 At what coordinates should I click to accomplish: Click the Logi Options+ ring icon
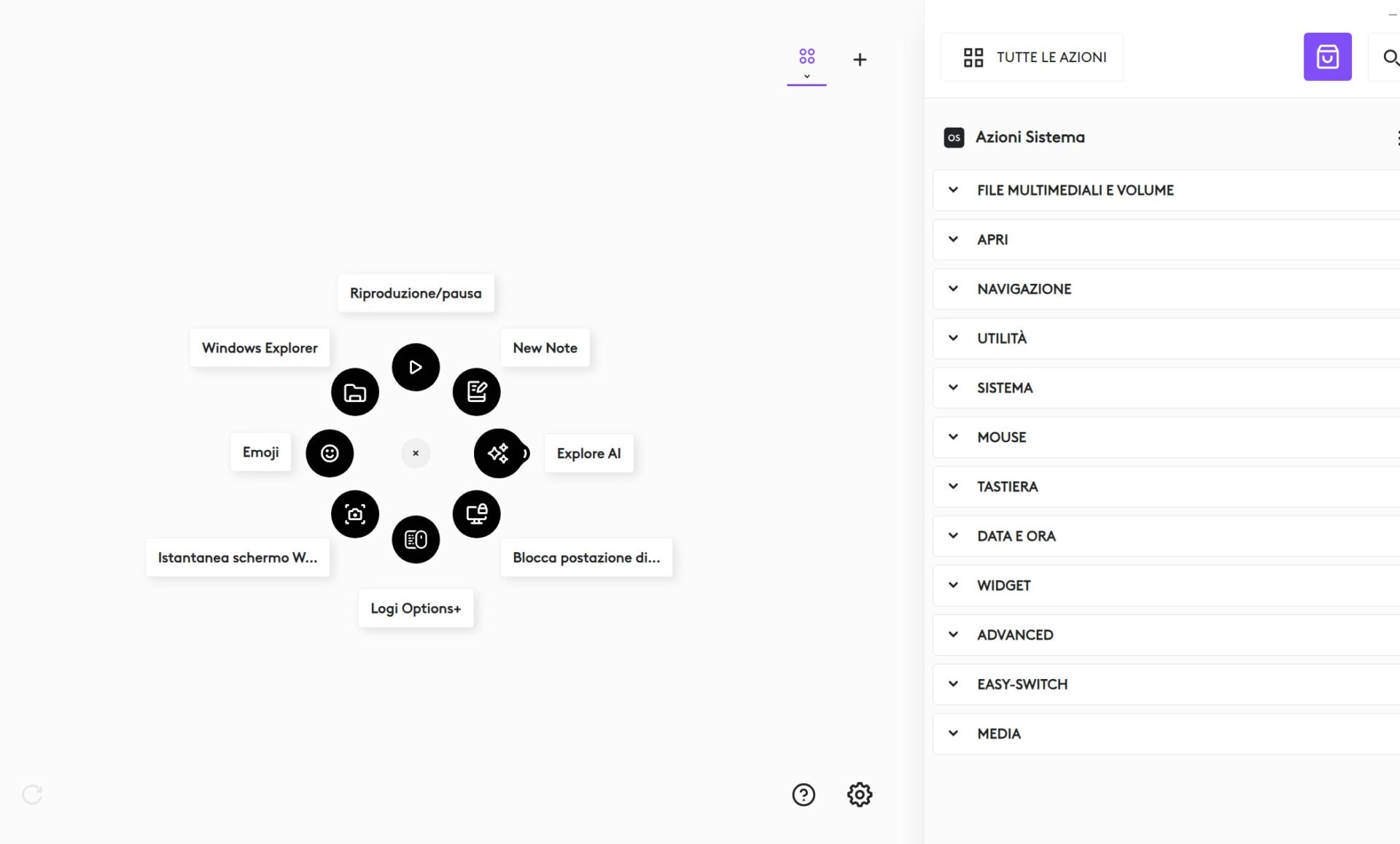click(416, 540)
